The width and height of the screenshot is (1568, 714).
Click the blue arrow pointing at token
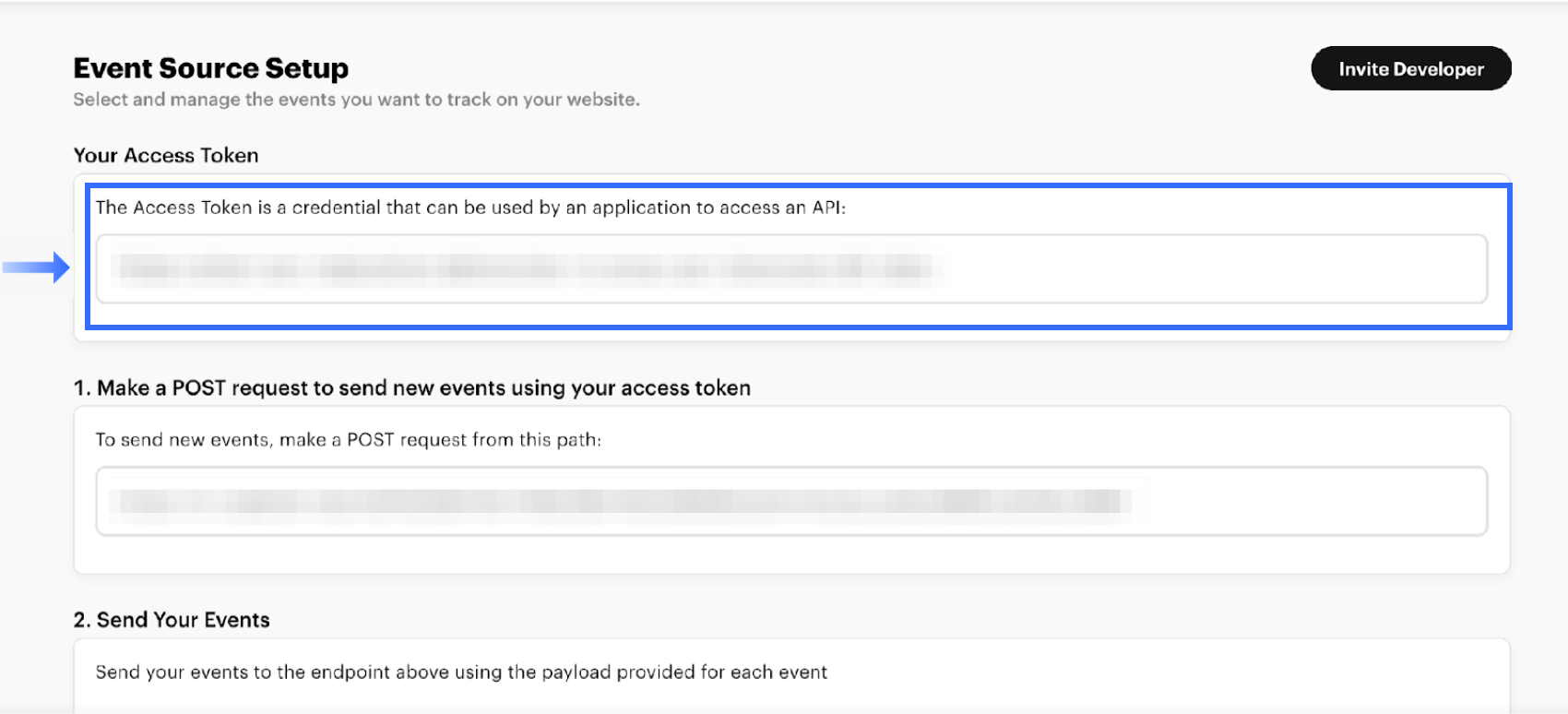(36, 268)
